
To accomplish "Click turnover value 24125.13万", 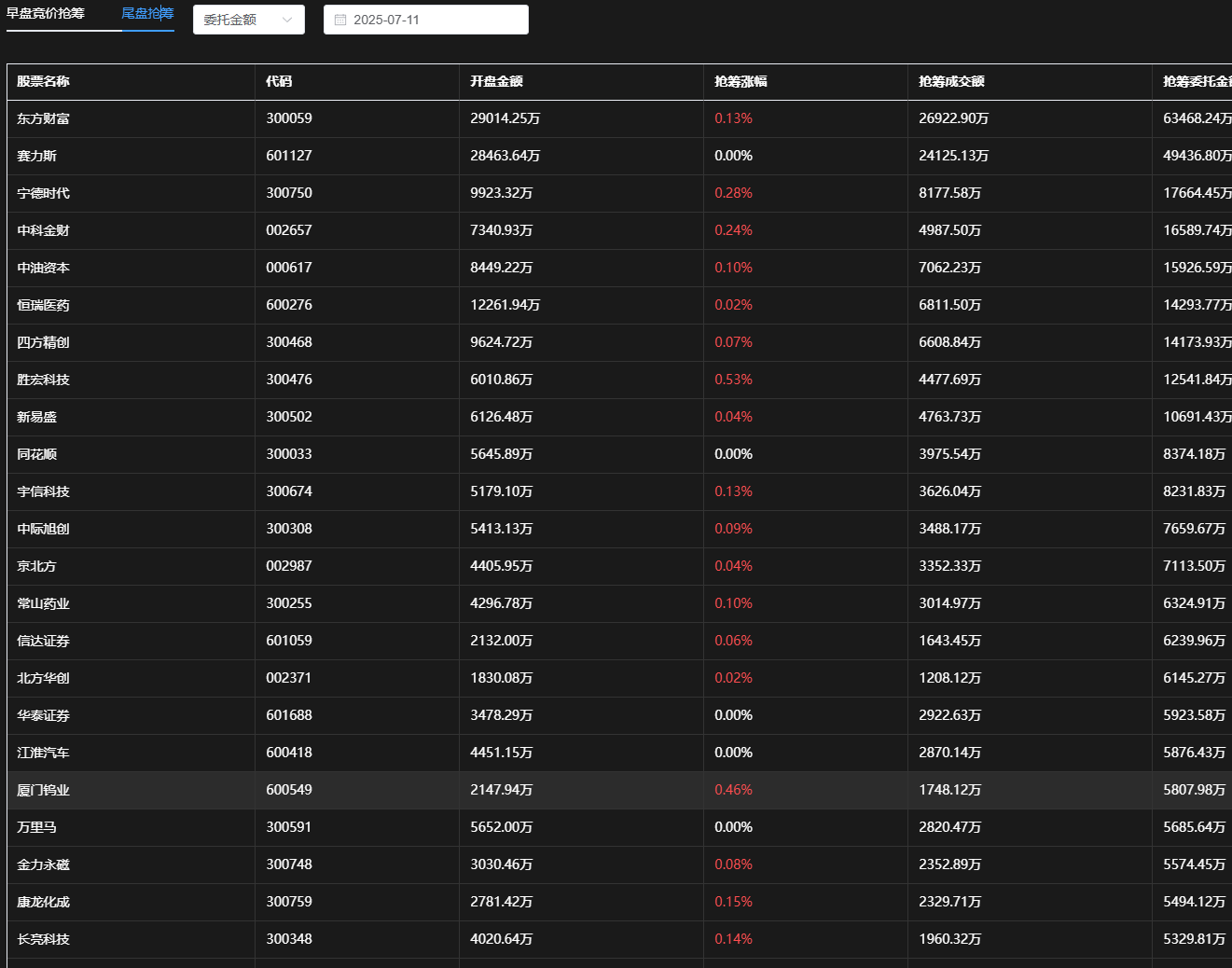I will pos(954,156).
